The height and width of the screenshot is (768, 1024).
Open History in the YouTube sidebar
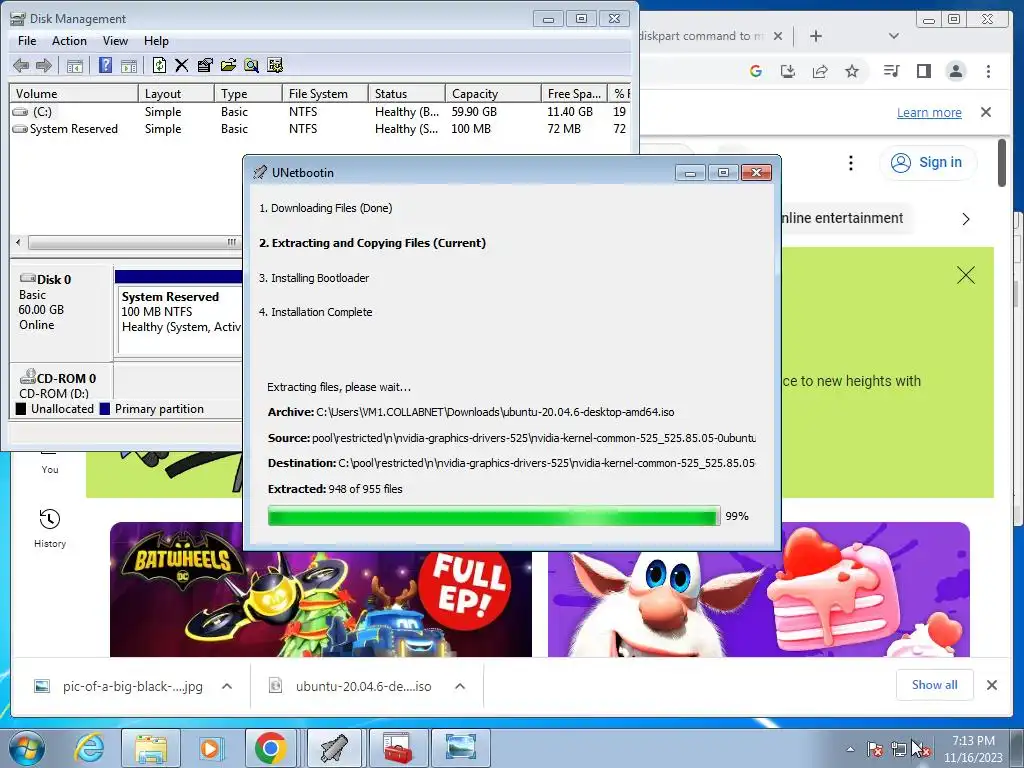coord(50,528)
